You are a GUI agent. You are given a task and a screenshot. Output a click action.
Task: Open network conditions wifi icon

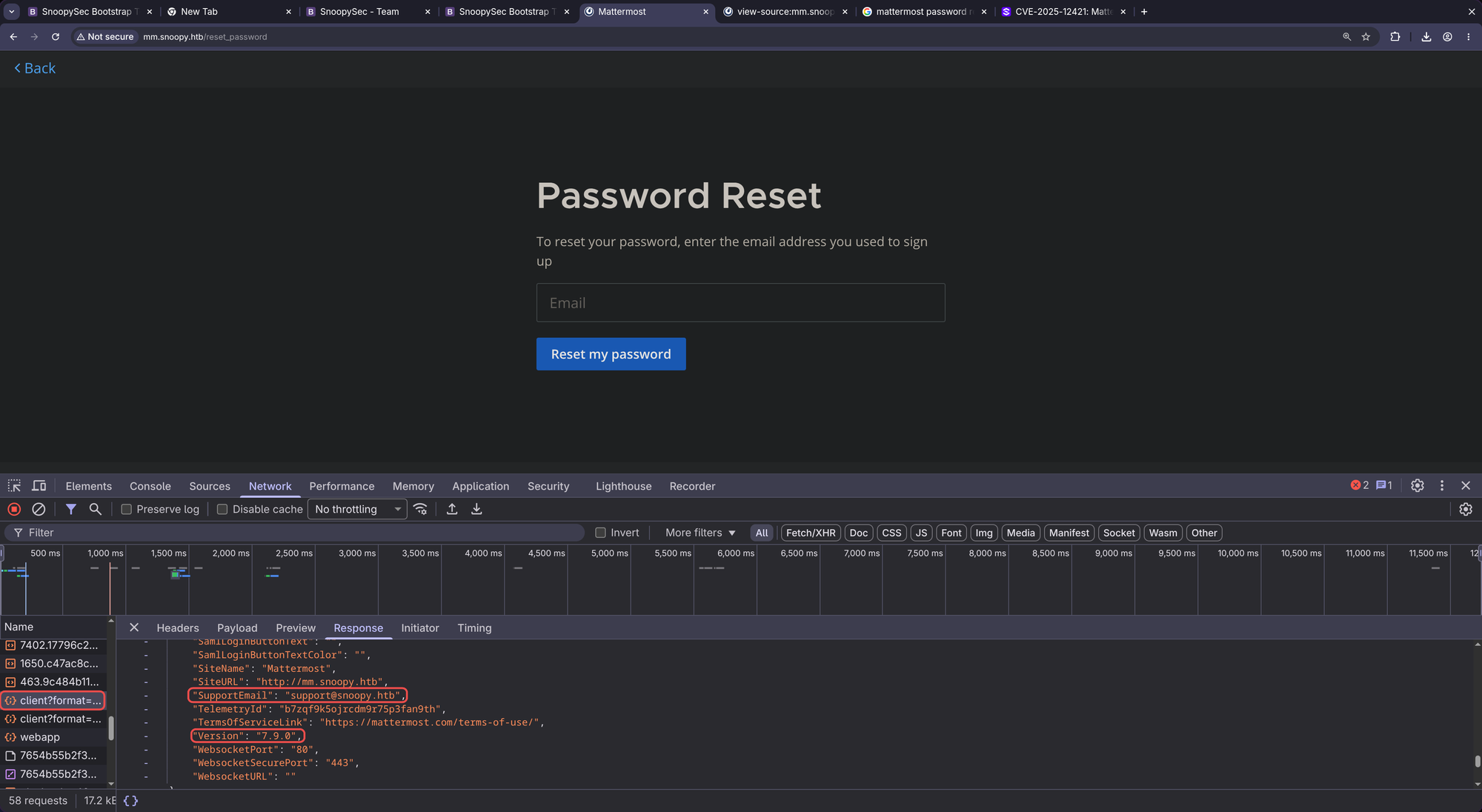point(421,509)
